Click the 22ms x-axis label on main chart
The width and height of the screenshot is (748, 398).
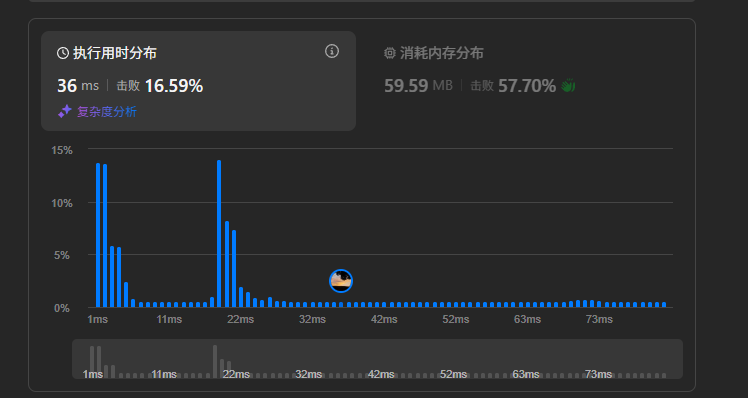tap(240, 319)
